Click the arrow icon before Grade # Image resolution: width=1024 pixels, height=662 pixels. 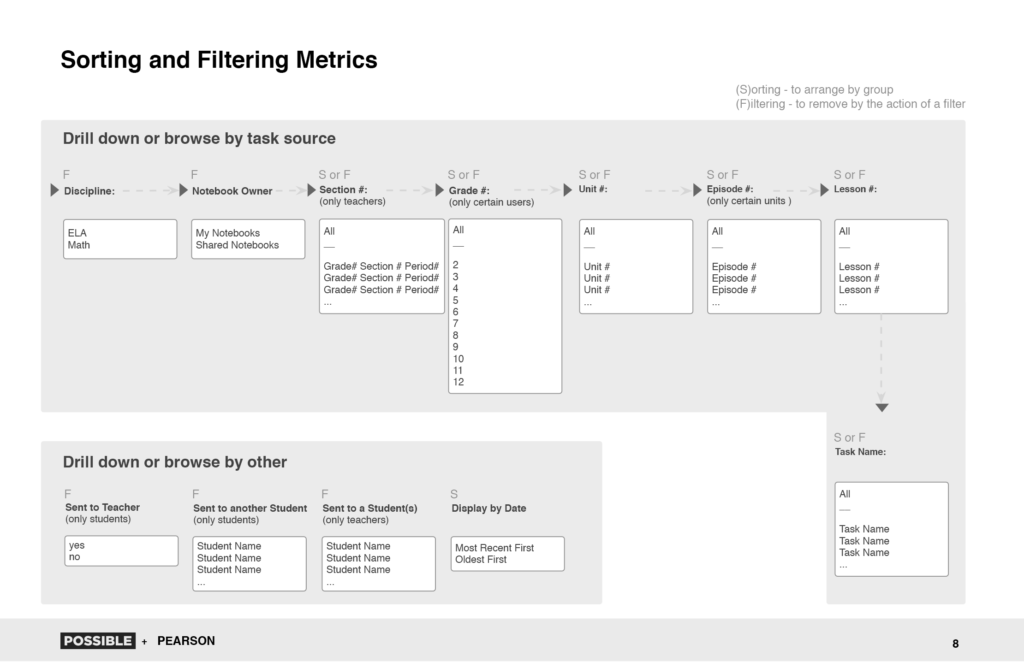coord(440,190)
